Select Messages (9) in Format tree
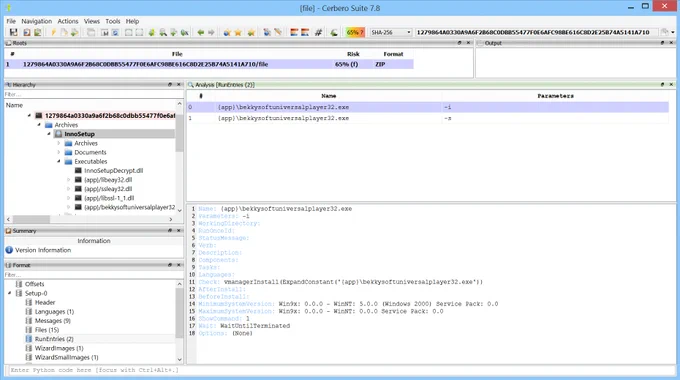The image size is (680, 380). [52, 321]
